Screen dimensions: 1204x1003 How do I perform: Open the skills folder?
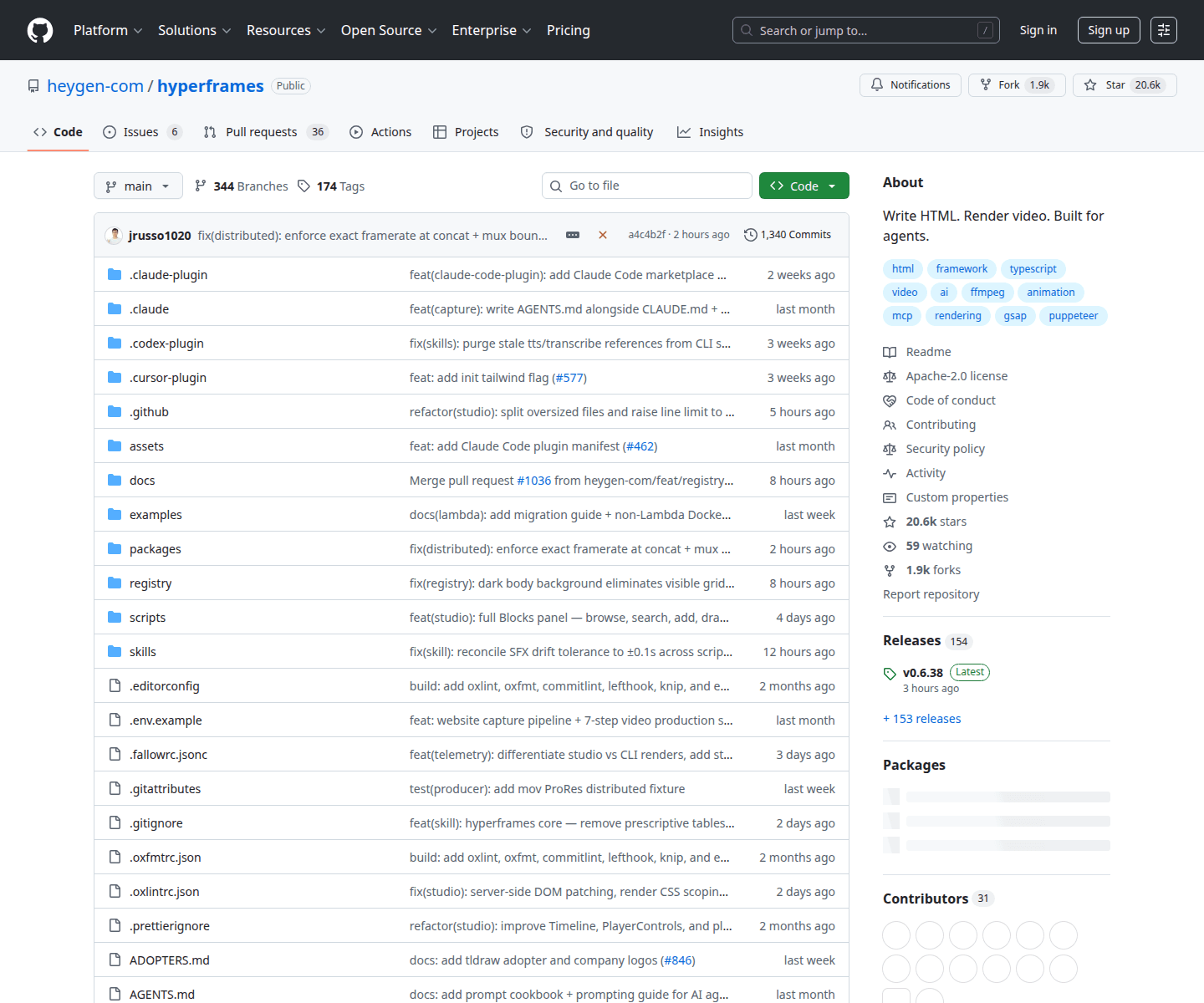click(x=143, y=652)
